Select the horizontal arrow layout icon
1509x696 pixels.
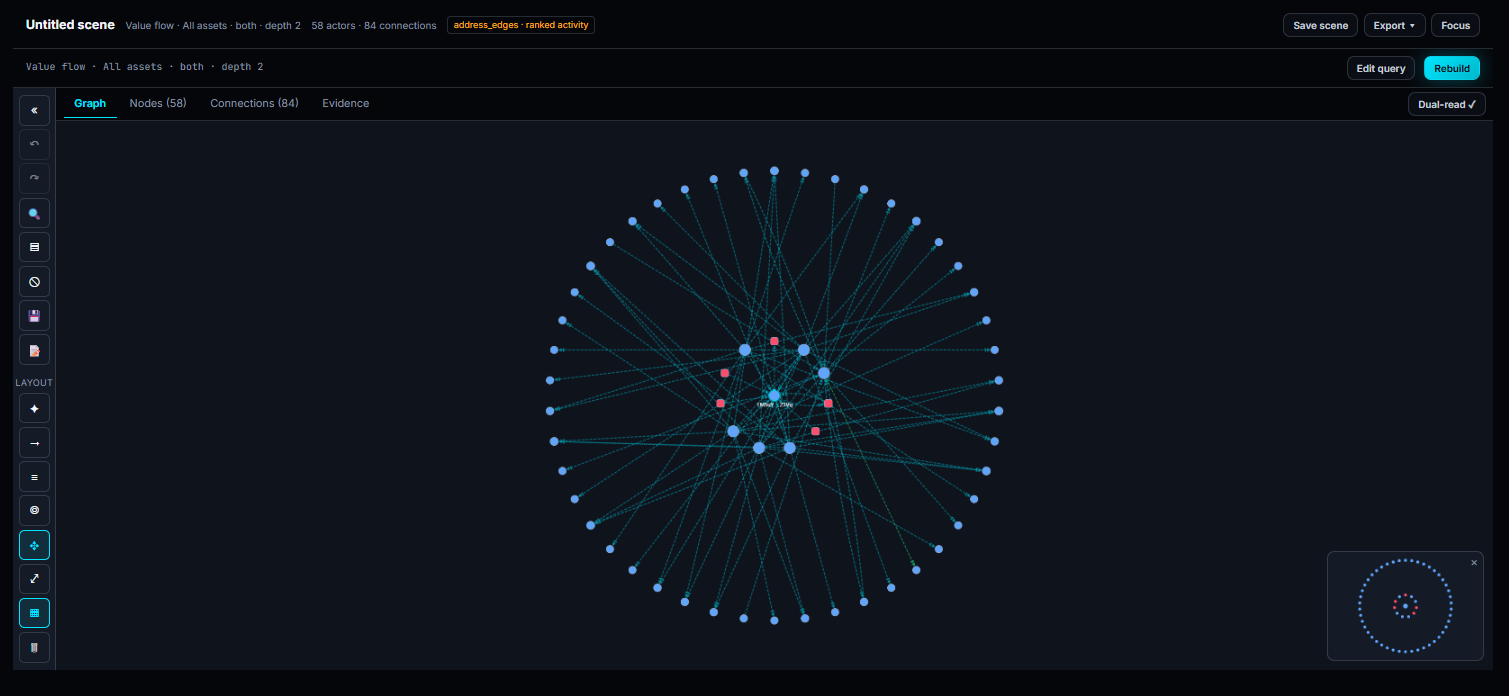click(34, 443)
